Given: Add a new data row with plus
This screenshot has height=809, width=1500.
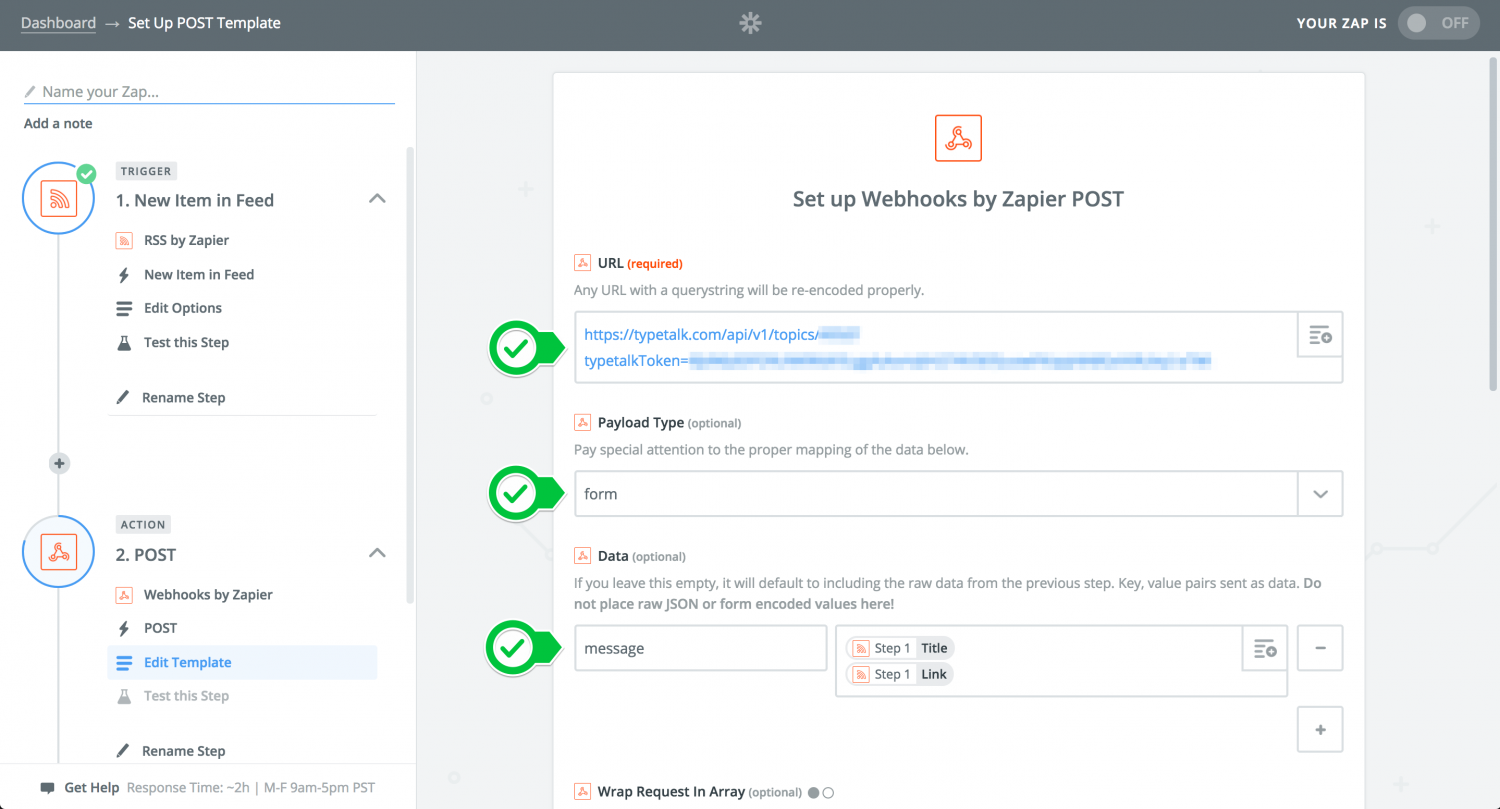Looking at the screenshot, I should (x=1320, y=730).
